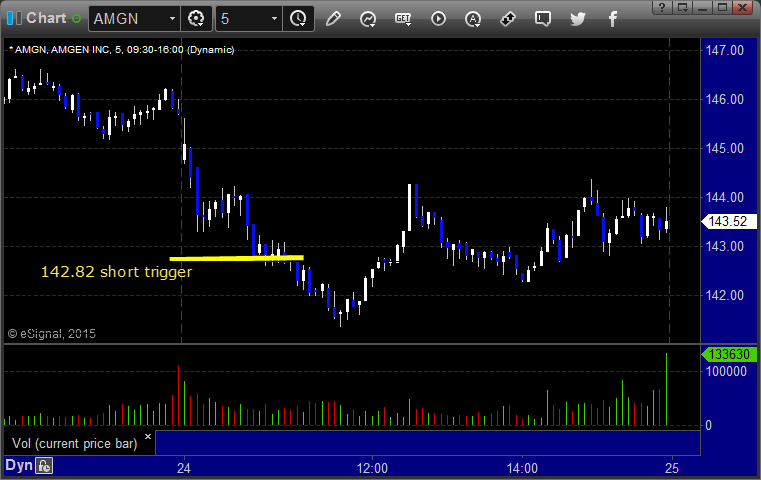Image resolution: width=761 pixels, height=480 pixels.
Task: Click the 12:00 time axis label
Action: (372, 468)
